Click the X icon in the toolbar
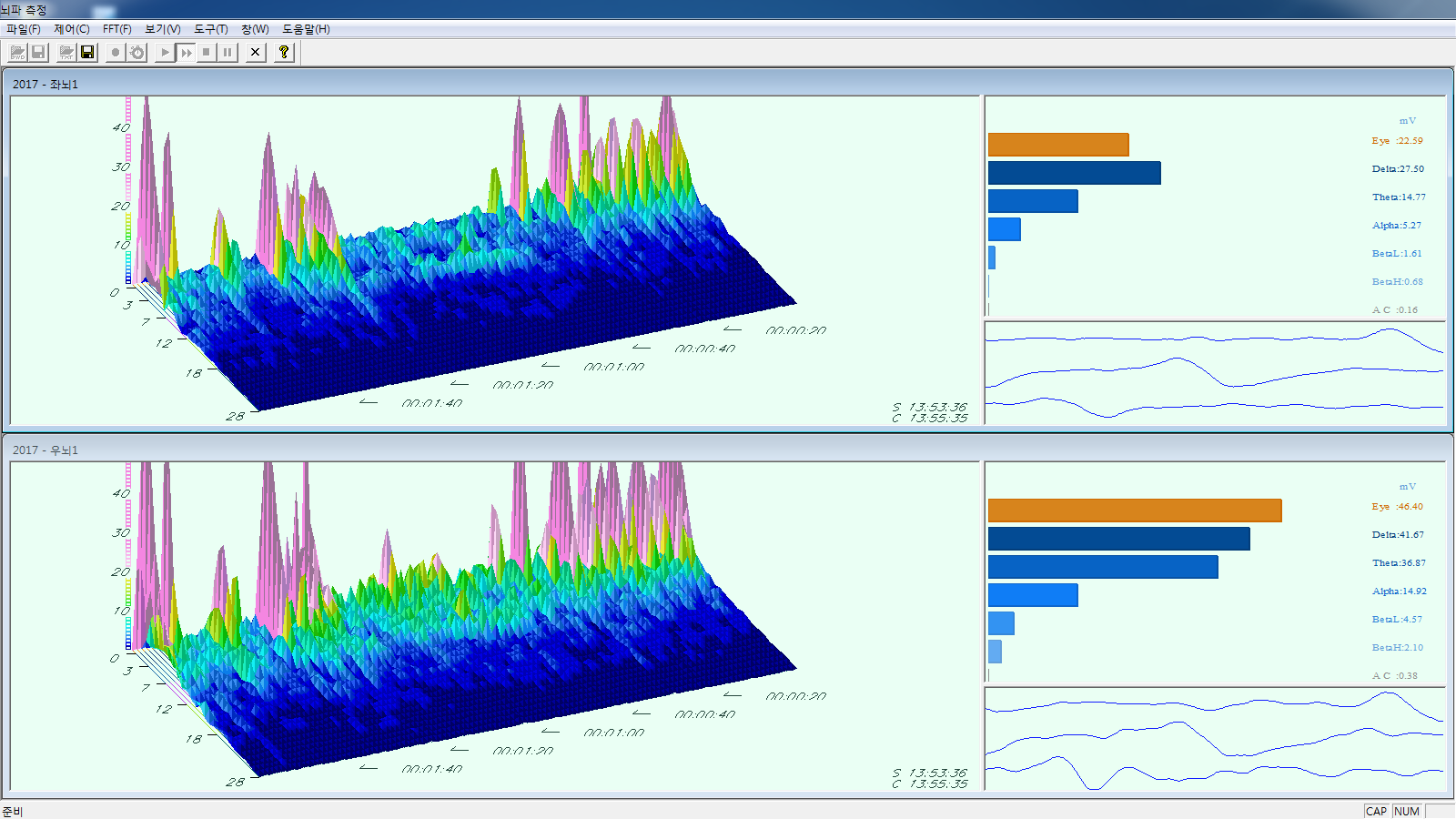Image resolution: width=1456 pixels, height=819 pixels. [256, 53]
